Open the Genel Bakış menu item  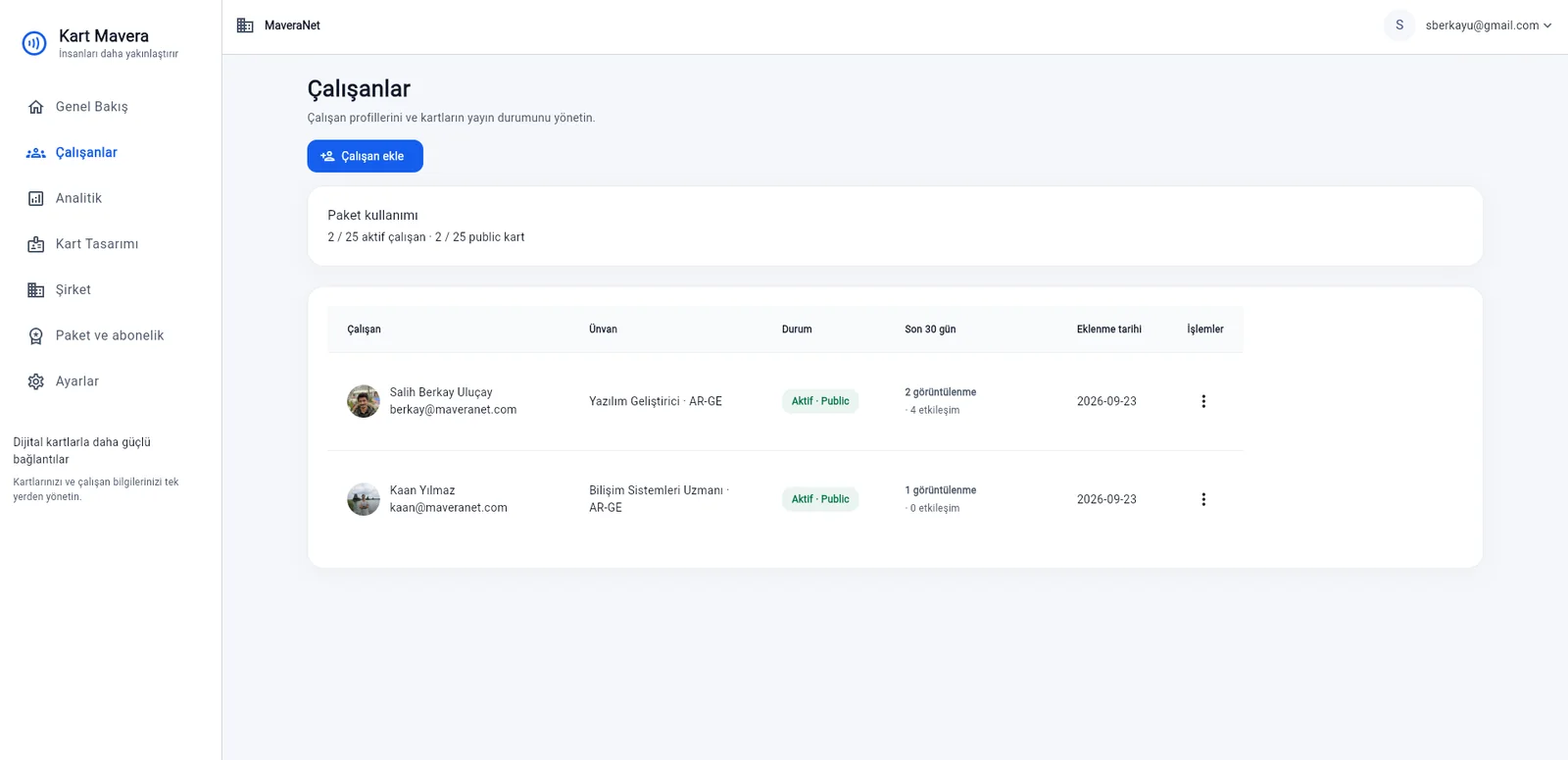(92, 107)
